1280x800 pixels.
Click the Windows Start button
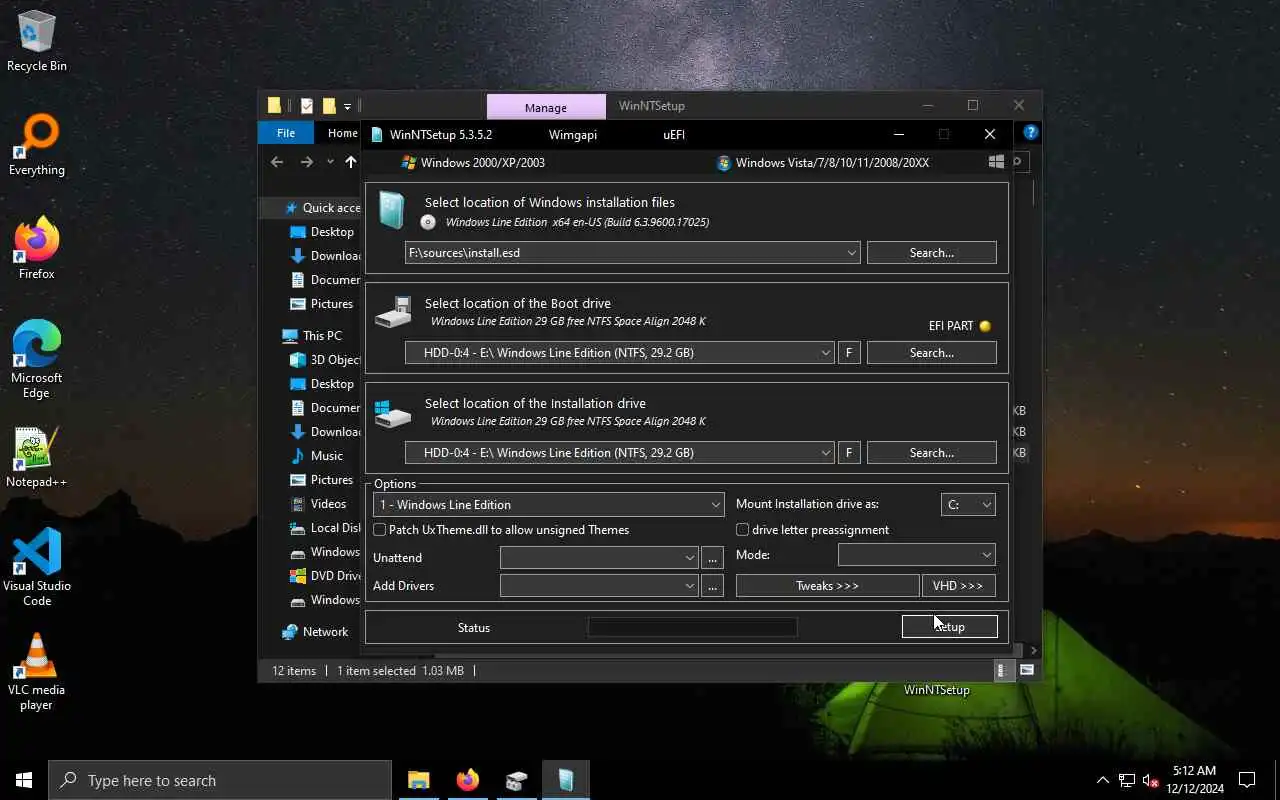point(24,780)
